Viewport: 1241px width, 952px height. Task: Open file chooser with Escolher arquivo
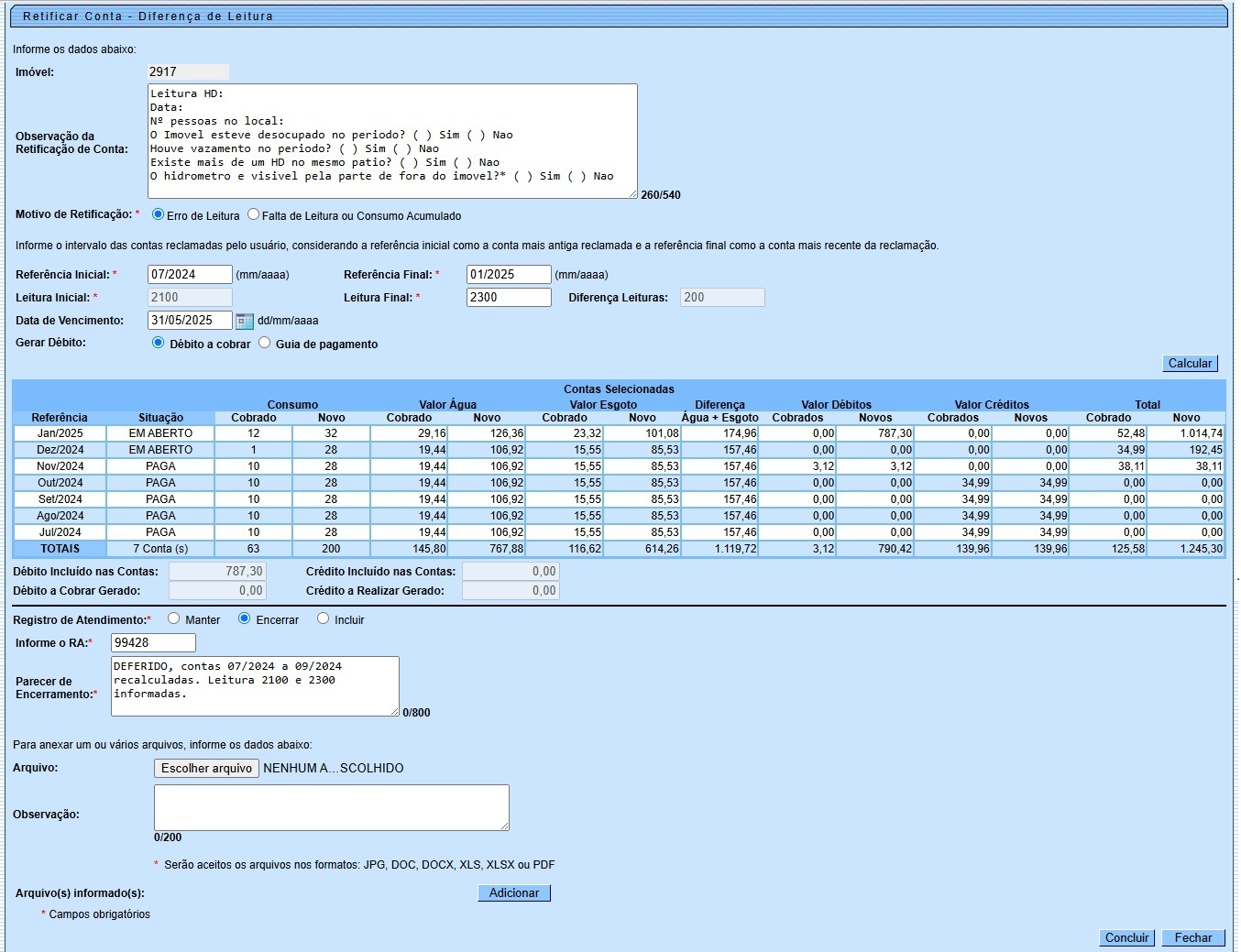206,769
